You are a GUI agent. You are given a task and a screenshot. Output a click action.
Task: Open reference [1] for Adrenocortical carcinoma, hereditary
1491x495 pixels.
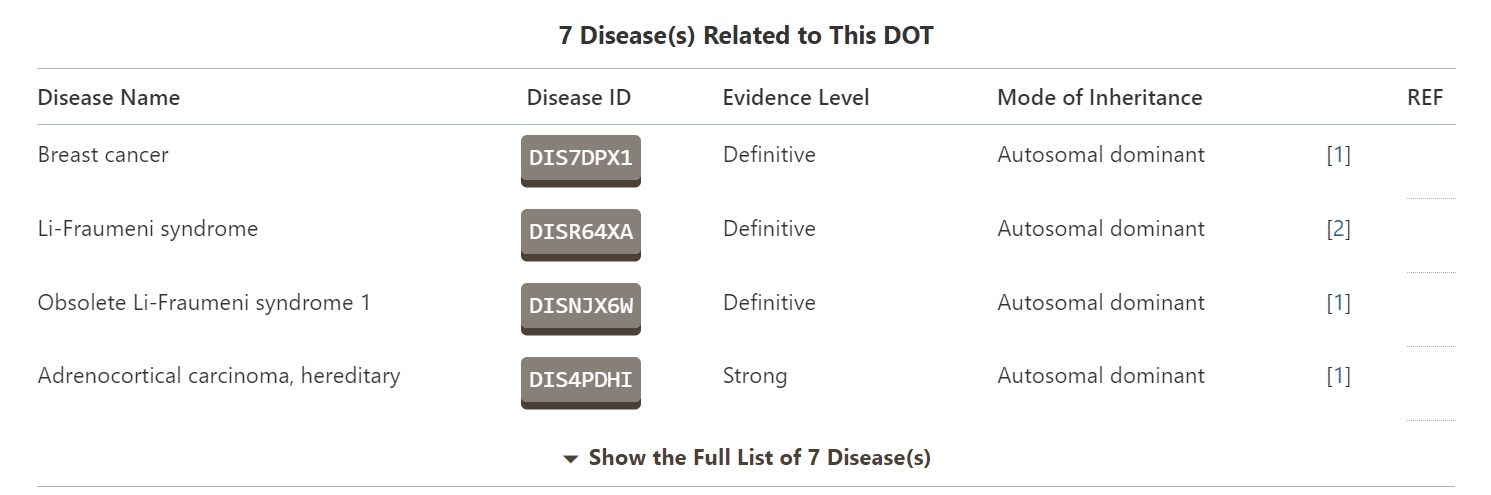tap(1338, 376)
